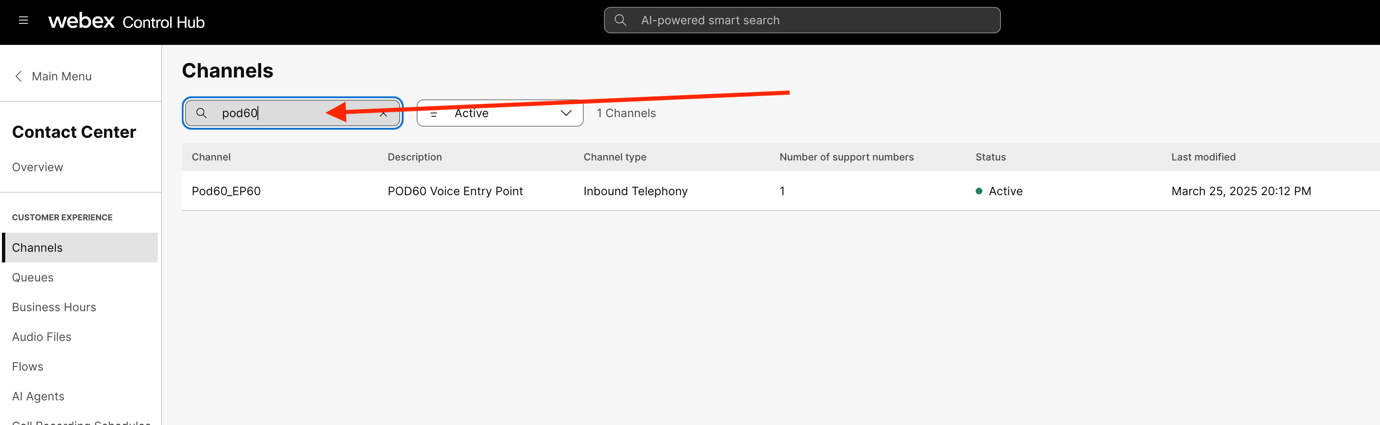
Task: Click the back arrow beside Main Menu
Action: pyautogui.click(x=19, y=76)
